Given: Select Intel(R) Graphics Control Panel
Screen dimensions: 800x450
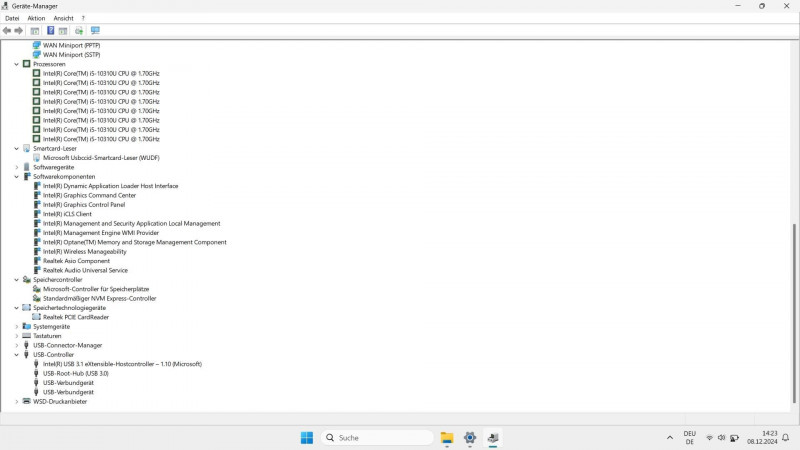Looking at the screenshot, I should 84,205.
